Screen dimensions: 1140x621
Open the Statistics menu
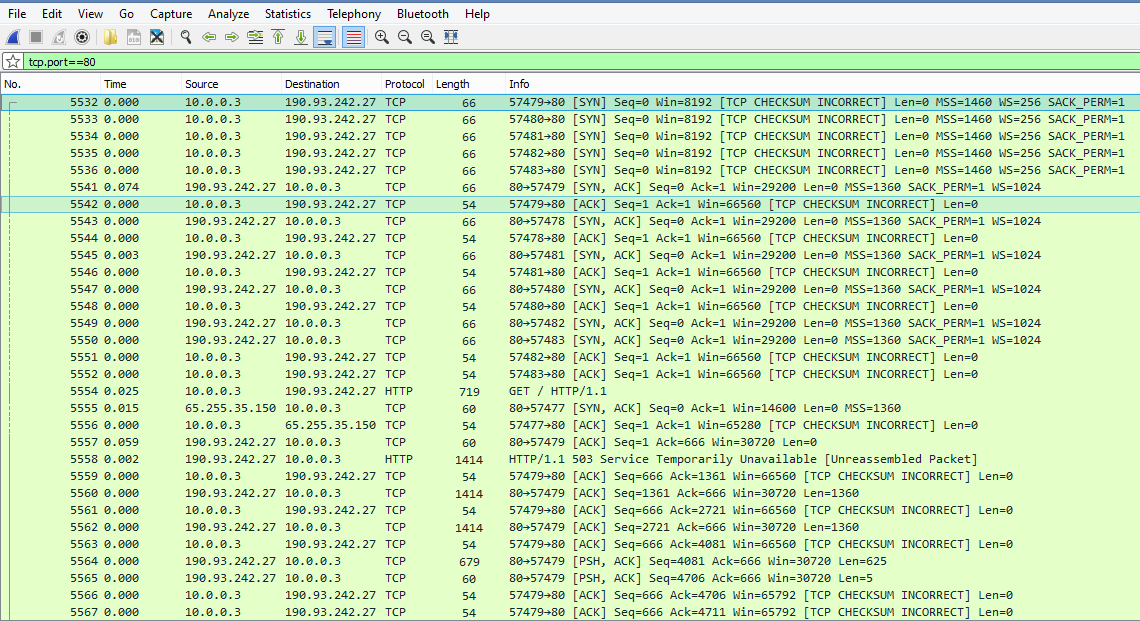tap(287, 14)
